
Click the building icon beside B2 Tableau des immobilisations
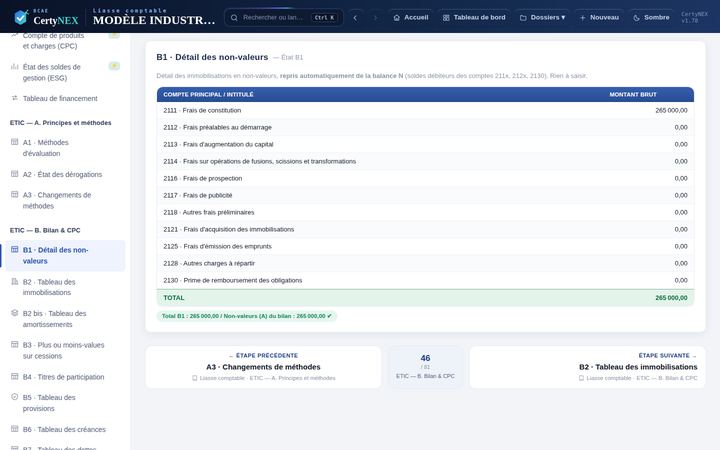(x=15, y=281)
